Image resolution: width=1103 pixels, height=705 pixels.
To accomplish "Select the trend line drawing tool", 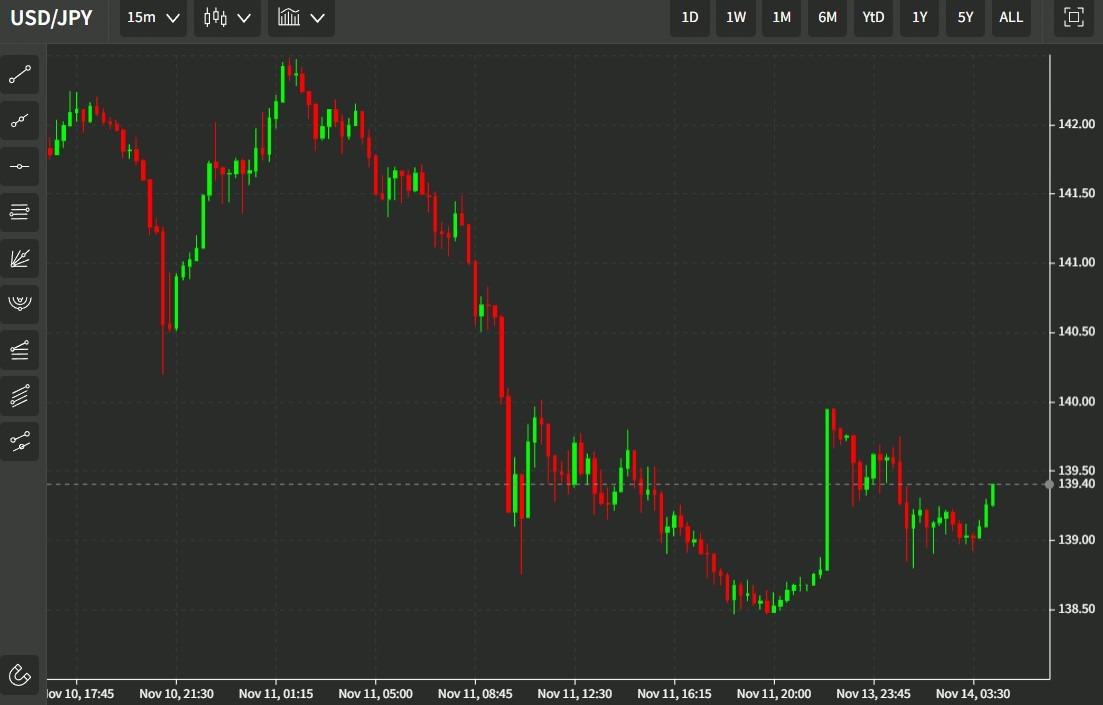I will 20,75.
